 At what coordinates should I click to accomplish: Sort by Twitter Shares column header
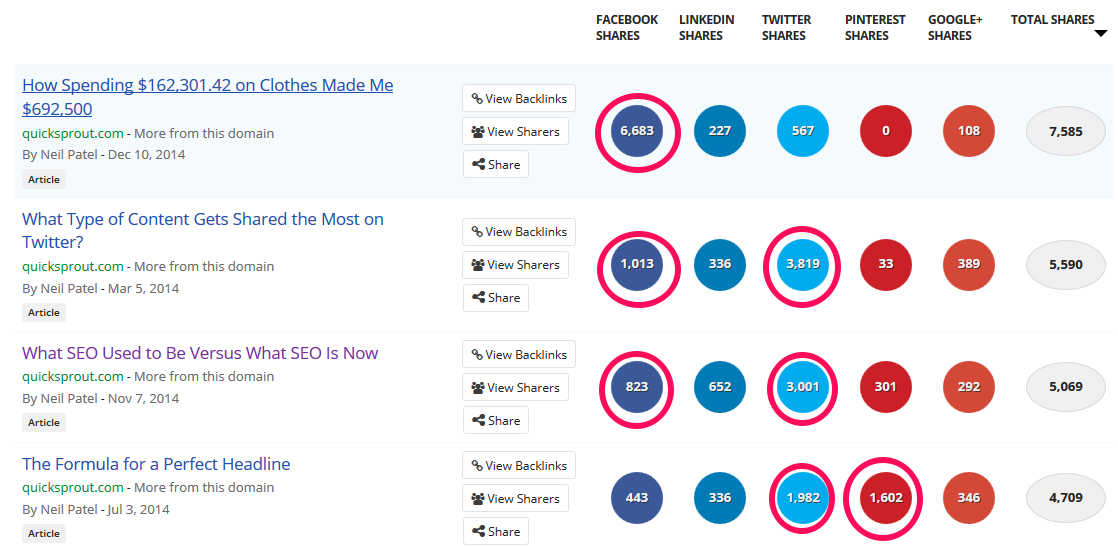click(786, 28)
